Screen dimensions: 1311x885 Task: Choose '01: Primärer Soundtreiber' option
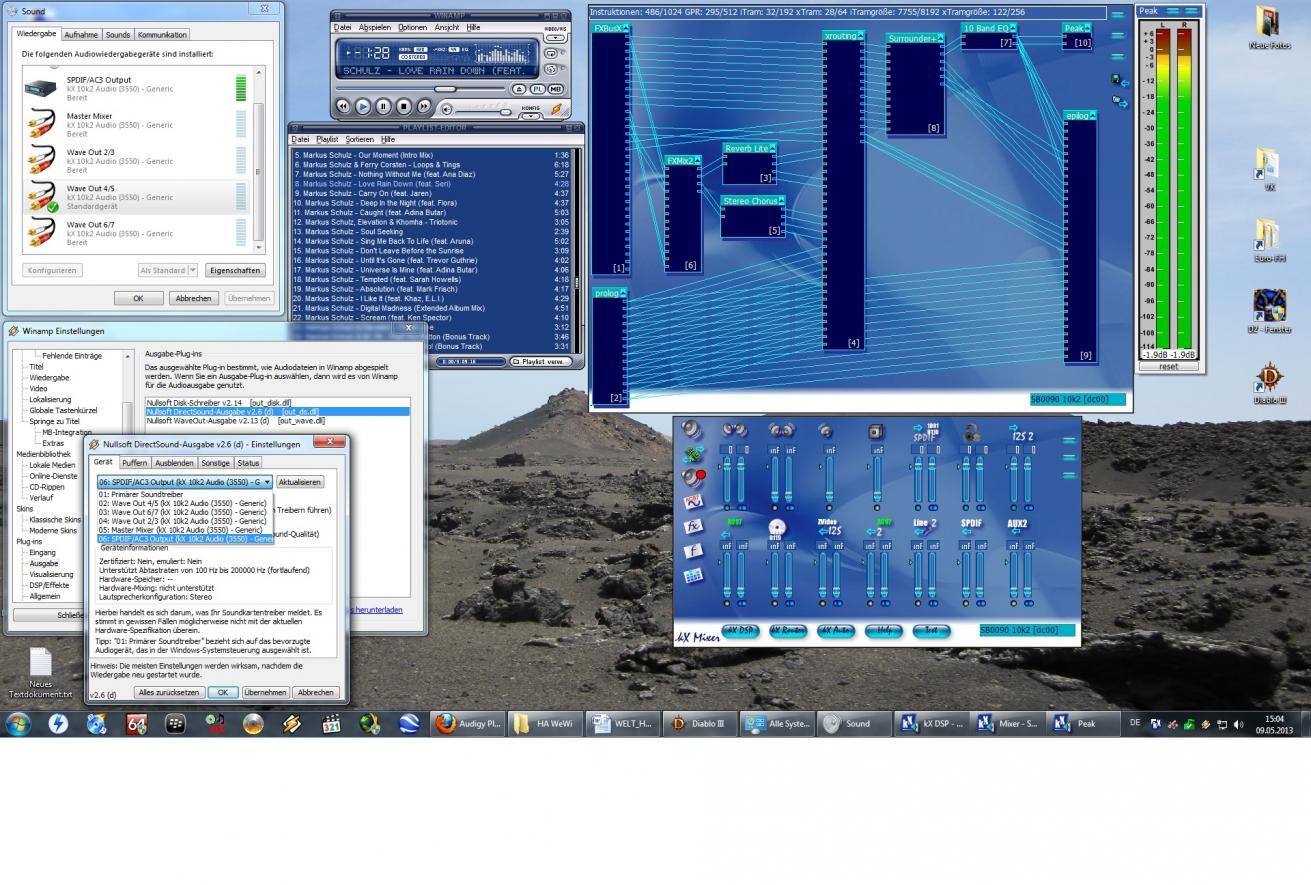pos(184,494)
